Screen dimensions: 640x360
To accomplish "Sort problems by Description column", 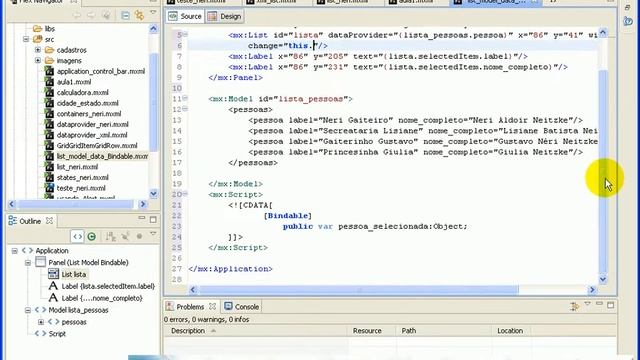I will [256, 331].
